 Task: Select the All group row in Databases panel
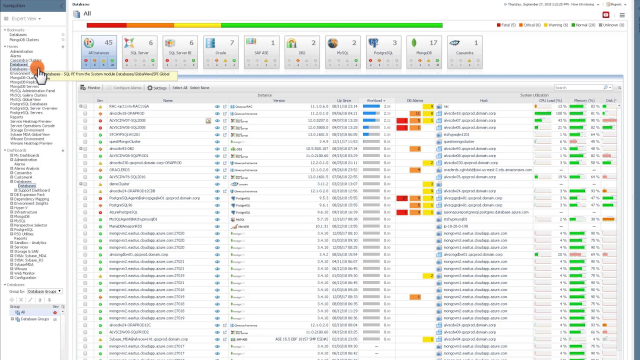[x=36, y=312]
